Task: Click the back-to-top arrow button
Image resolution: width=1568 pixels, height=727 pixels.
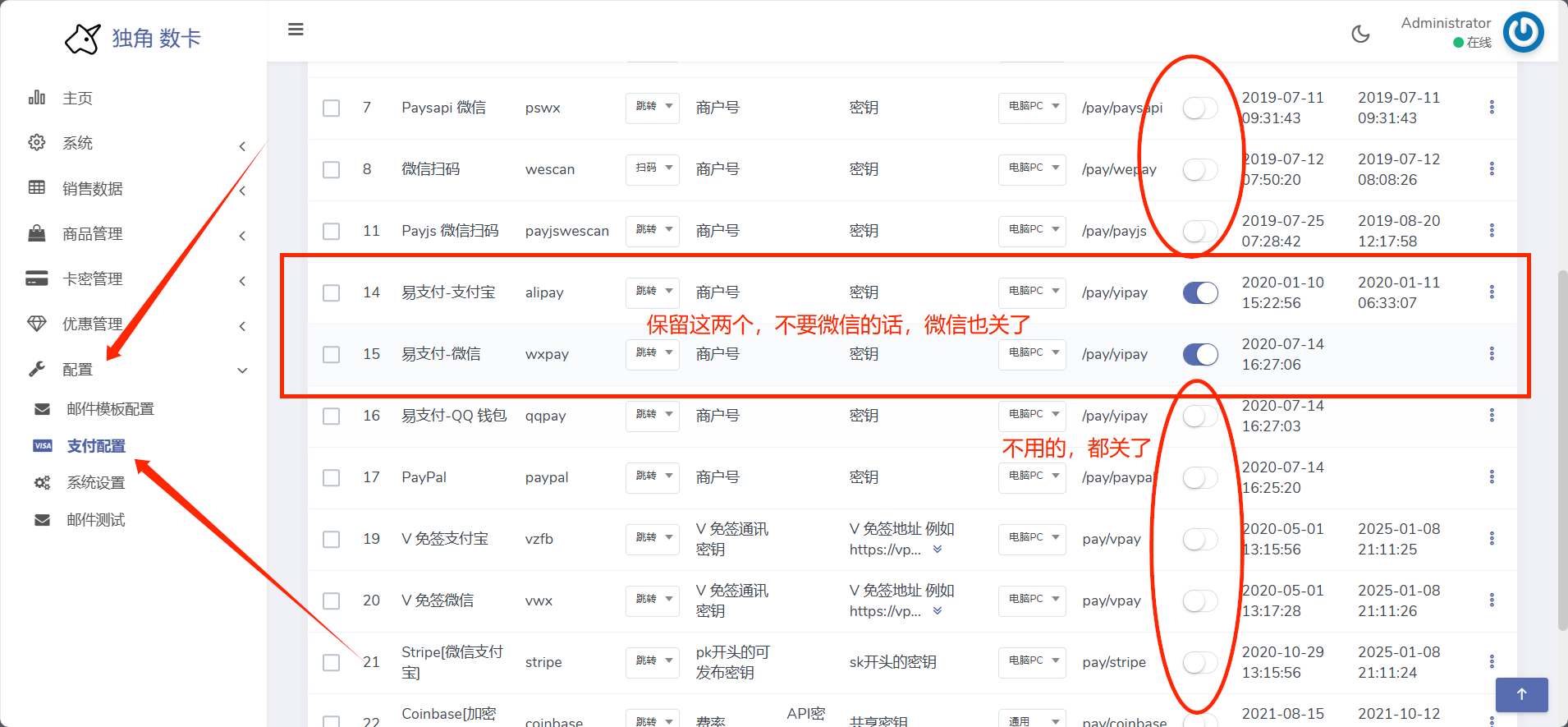Action: pos(1521,695)
